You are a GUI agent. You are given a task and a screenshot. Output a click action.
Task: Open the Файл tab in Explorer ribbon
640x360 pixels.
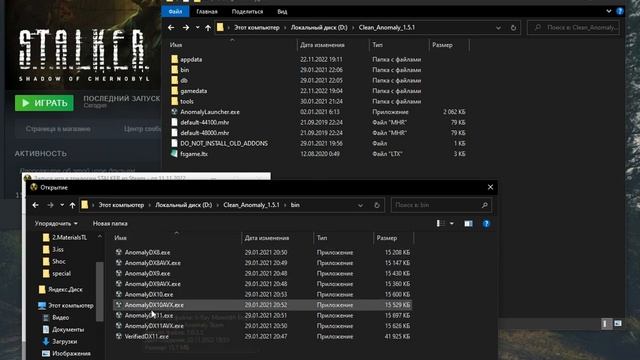(x=175, y=11)
